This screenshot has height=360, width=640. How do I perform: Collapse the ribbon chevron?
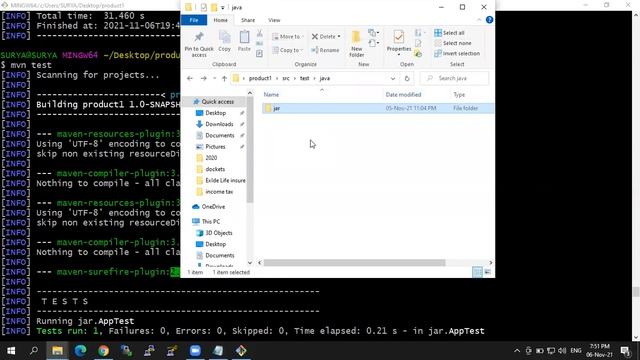coord(479,20)
